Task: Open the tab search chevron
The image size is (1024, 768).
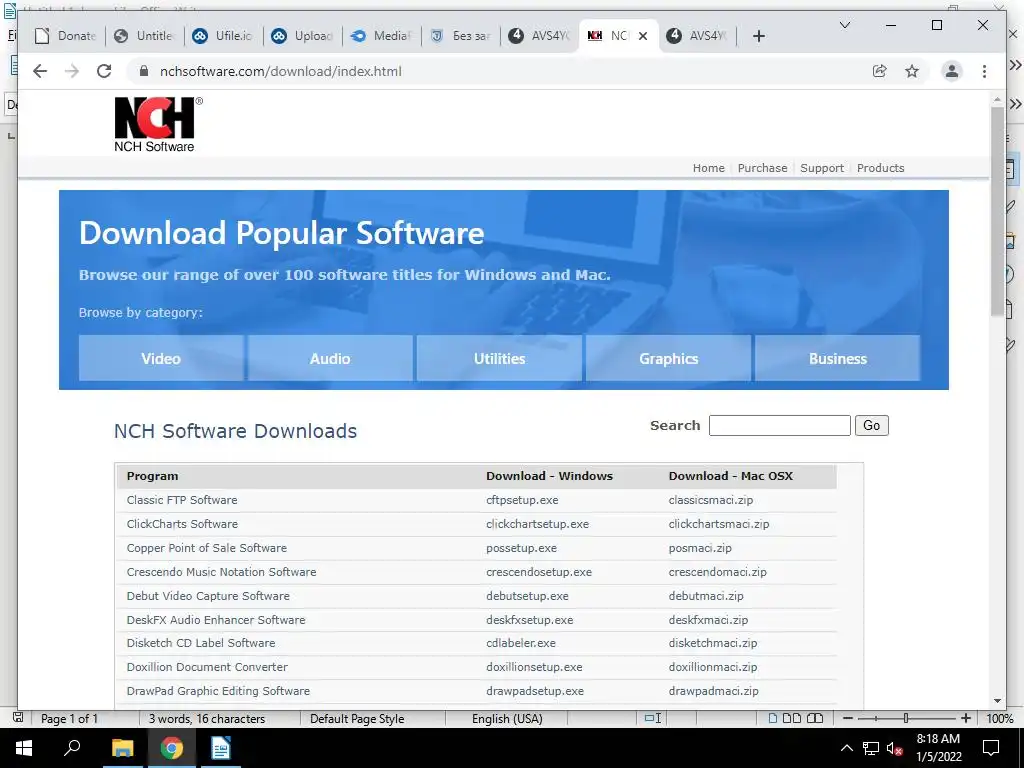Action: [x=844, y=25]
